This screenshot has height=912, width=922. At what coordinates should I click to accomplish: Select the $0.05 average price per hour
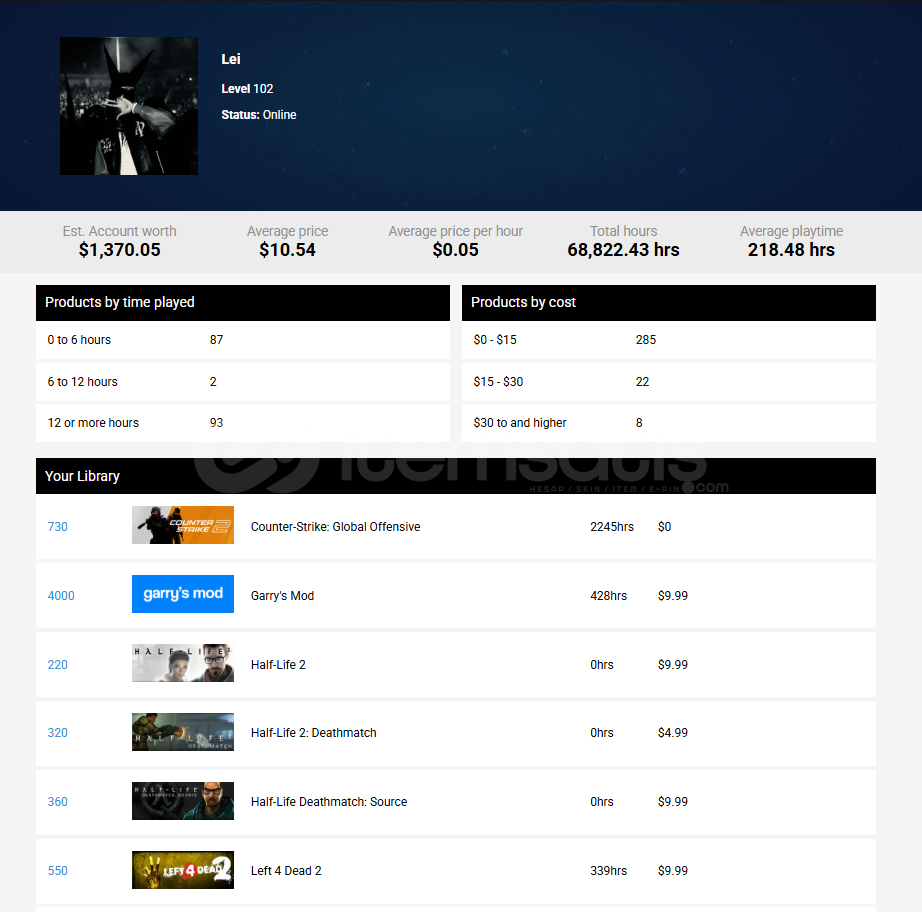(x=456, y=250)
